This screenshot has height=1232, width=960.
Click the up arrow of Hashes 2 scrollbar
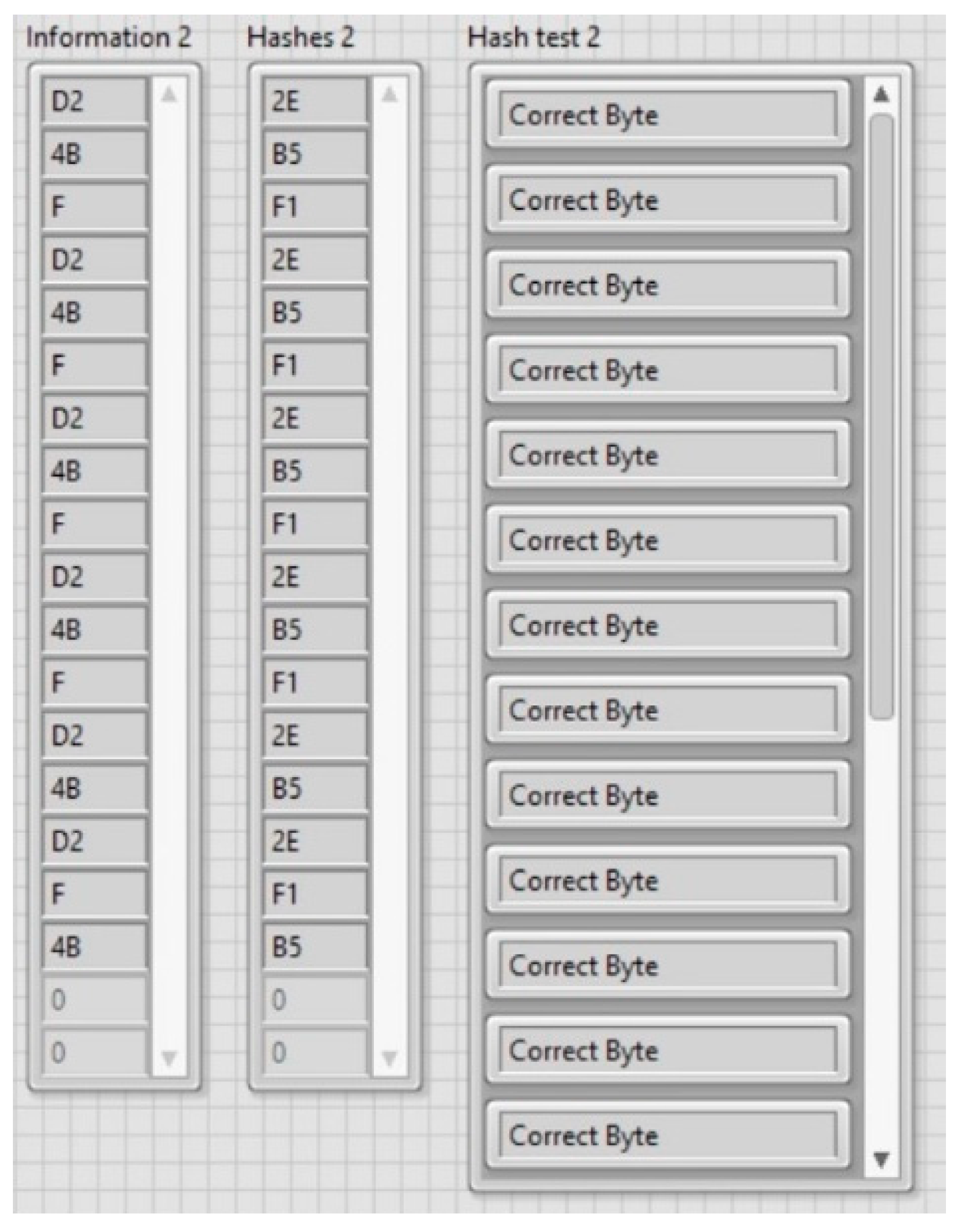[x=389, y=95]
